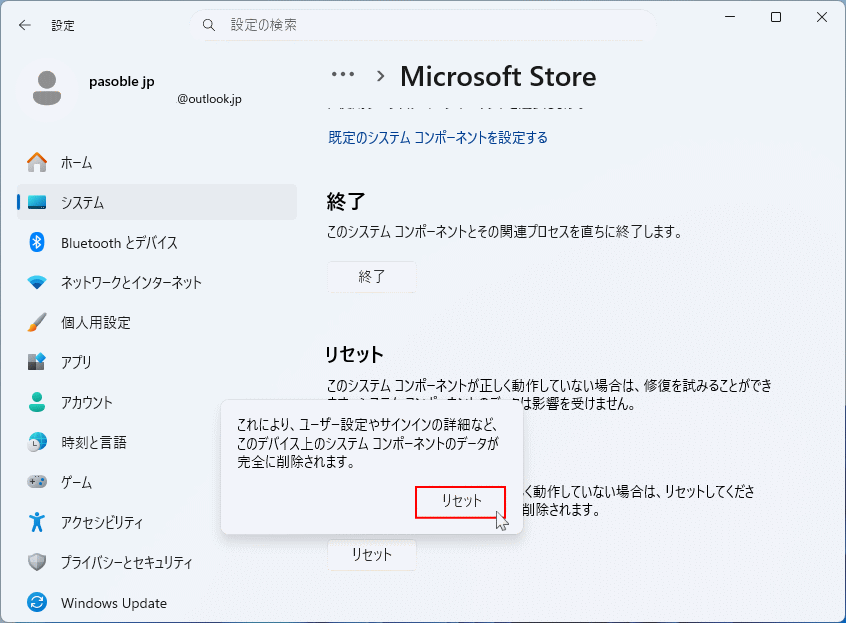Open ネットワークとインターネット settings
This screenshot has height=623, width=846.
[131, 282]
